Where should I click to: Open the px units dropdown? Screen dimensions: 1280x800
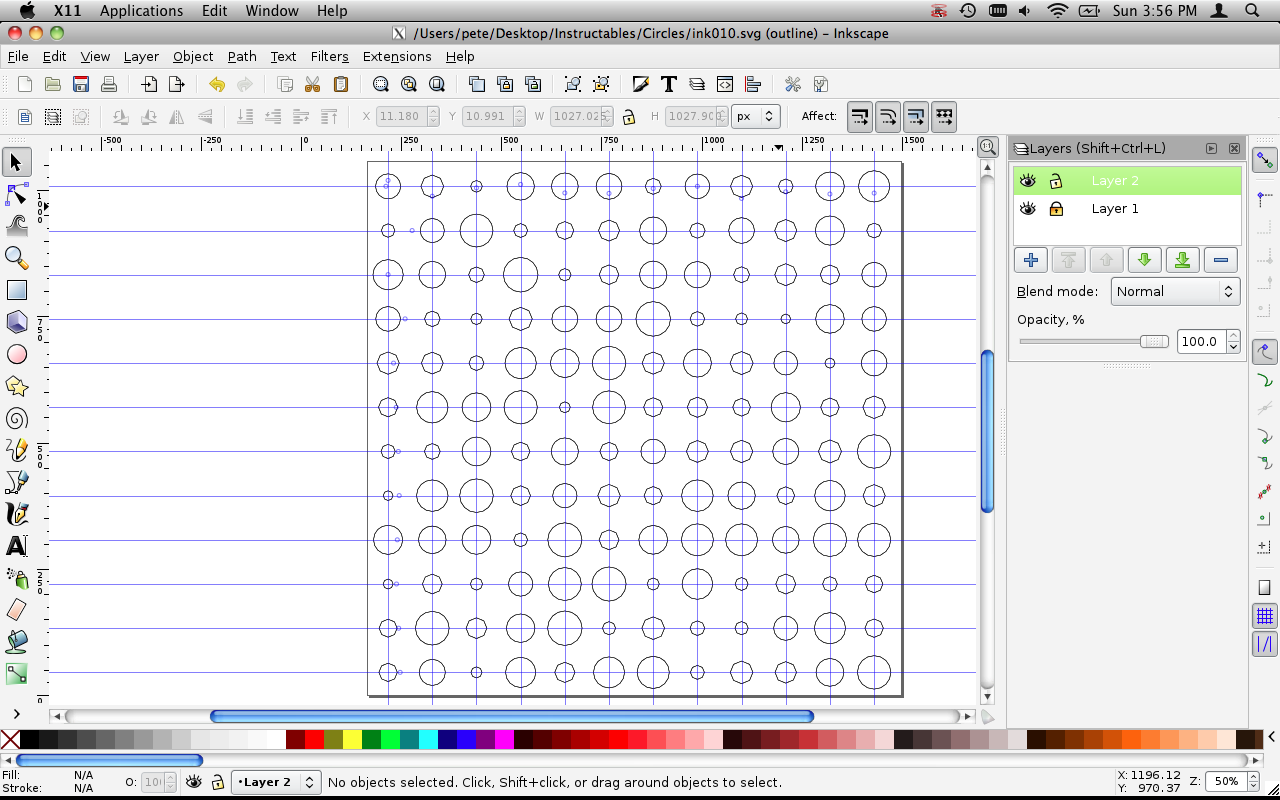click(x=755, y=117)
